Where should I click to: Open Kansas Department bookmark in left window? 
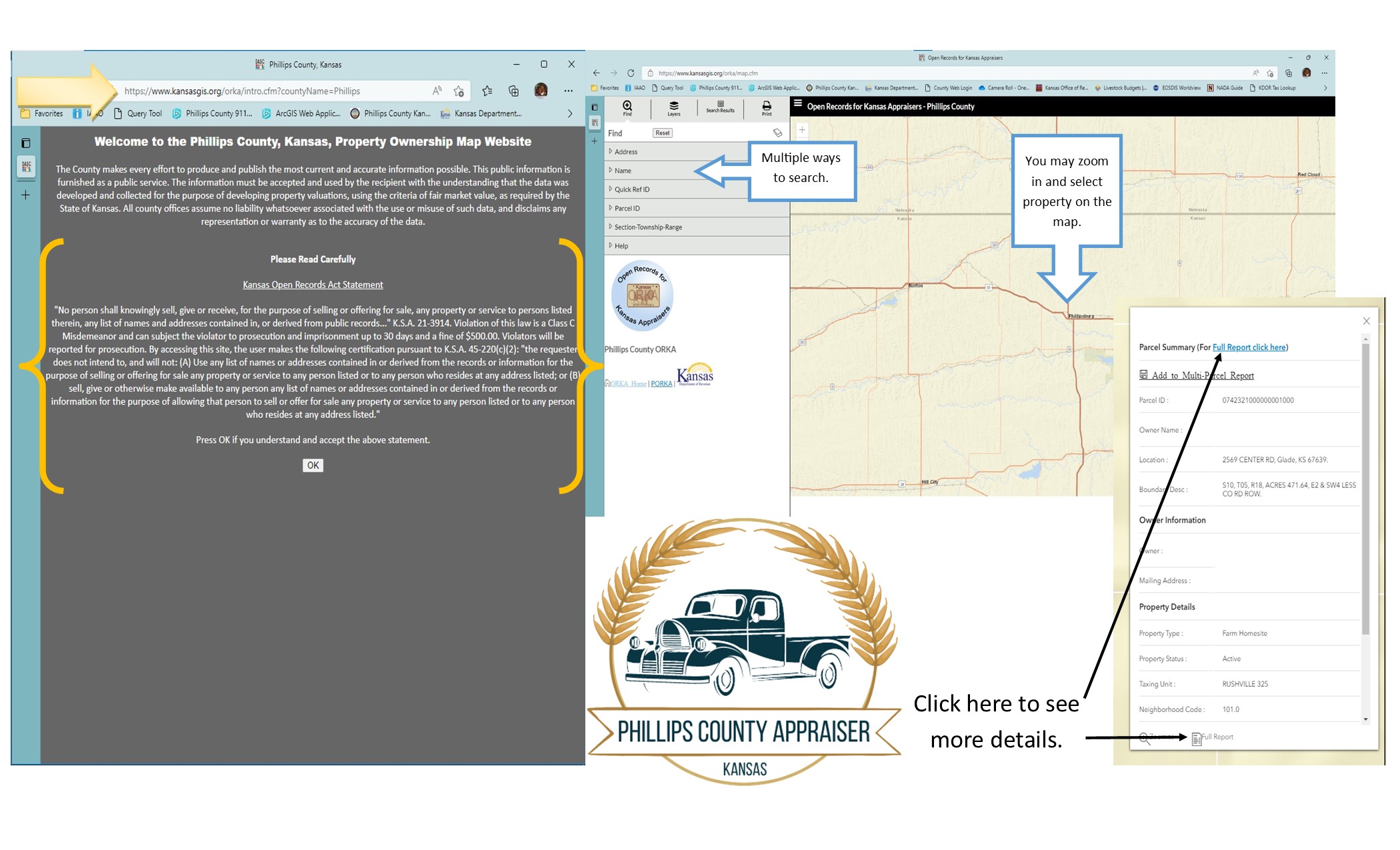pyautogui.click(x=481, y=113)
